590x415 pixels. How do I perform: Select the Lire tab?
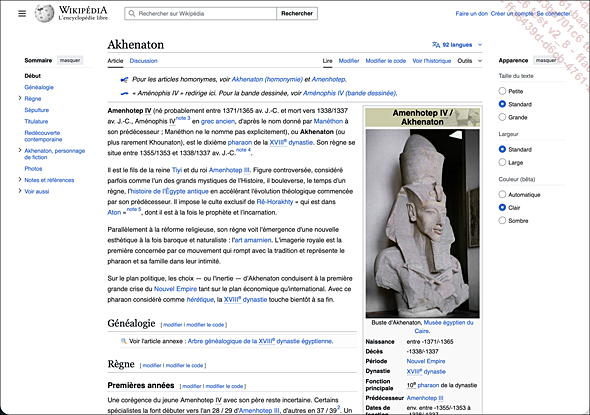click(327, 61)
